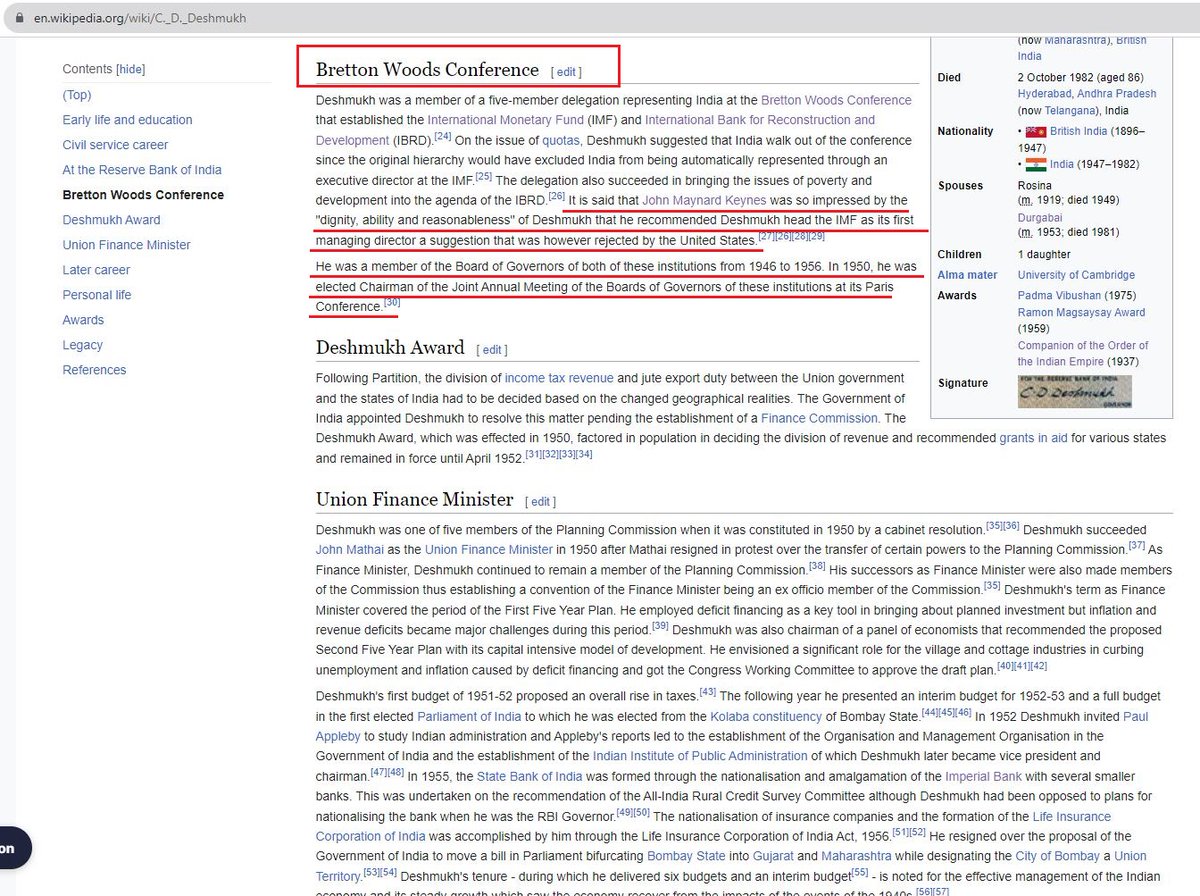
Task: Open Kolaba constituency link
Action: (x=766, y=716)
